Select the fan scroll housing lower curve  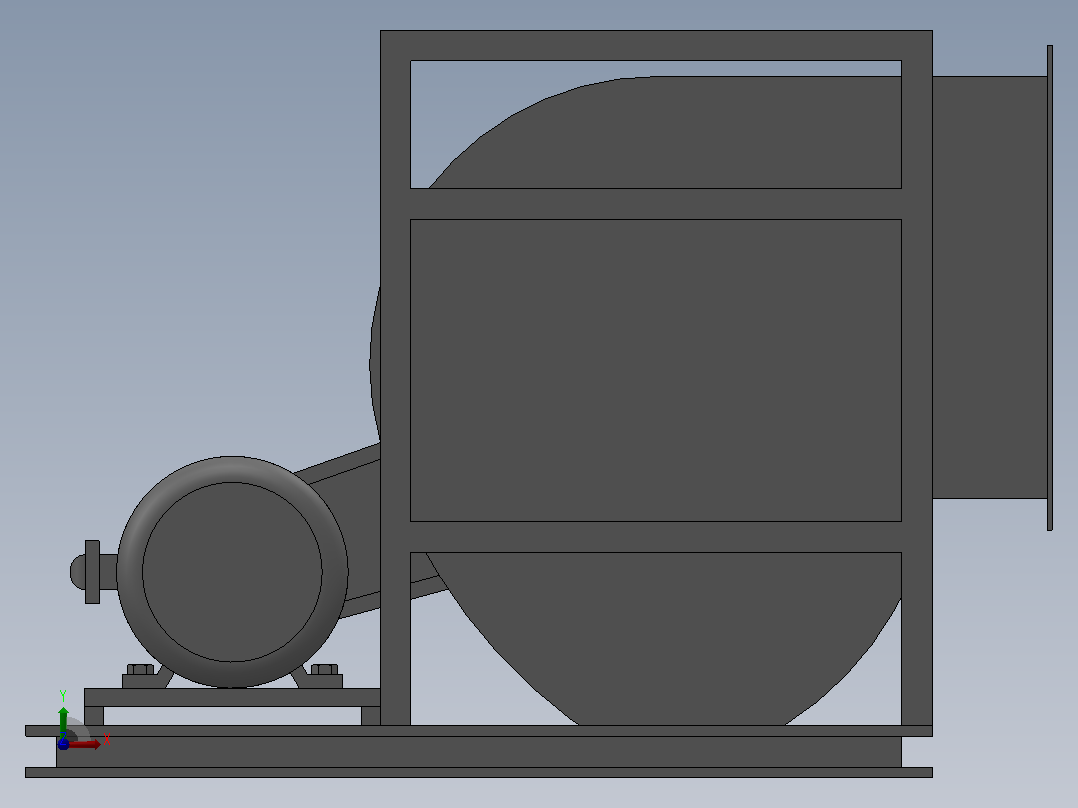pos(663,638)
